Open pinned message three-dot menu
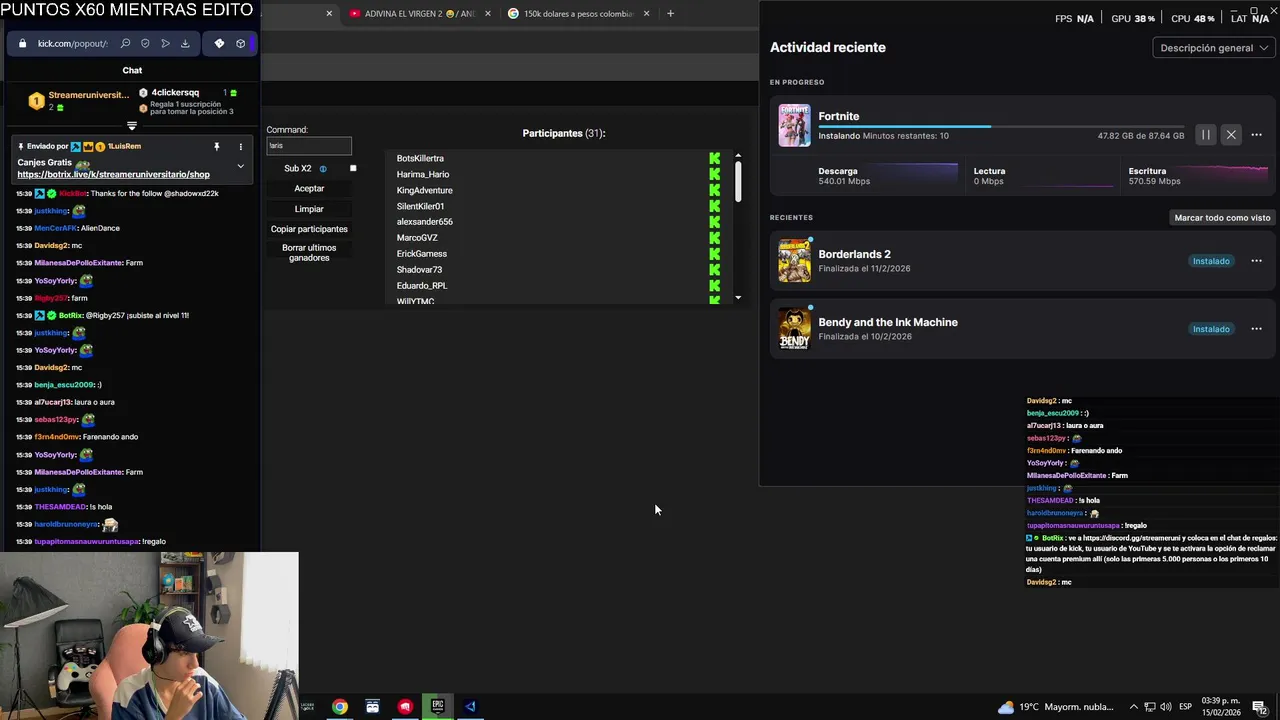 [240, 147]
